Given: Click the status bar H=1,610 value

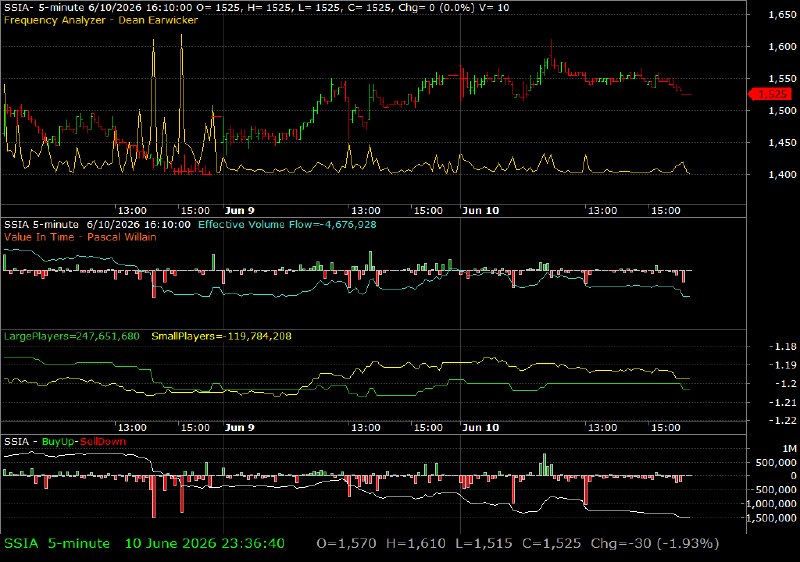Looking at the screenshot, I should (x=415, y=544).
